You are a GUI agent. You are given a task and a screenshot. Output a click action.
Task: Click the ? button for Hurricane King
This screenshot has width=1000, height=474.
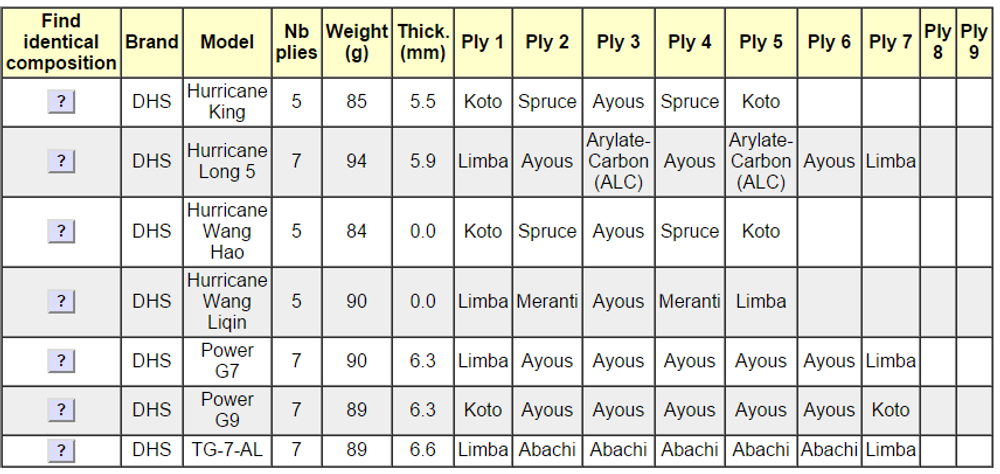click(x=61, y=102)
